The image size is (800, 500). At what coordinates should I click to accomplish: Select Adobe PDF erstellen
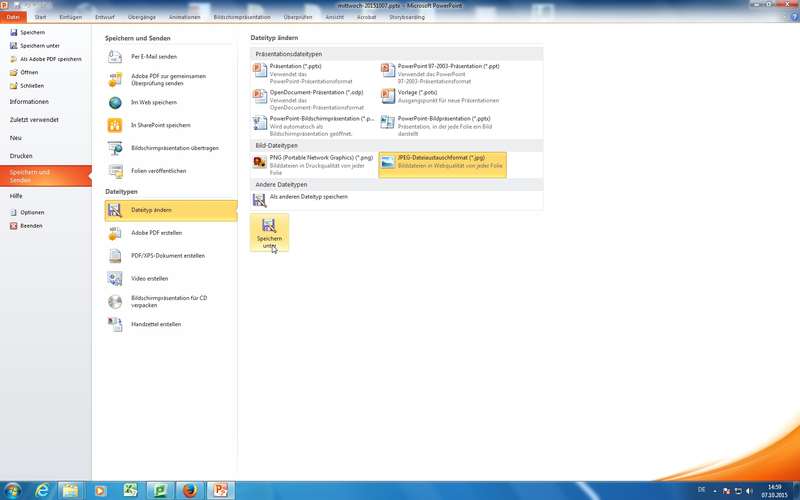click(170, 233)
